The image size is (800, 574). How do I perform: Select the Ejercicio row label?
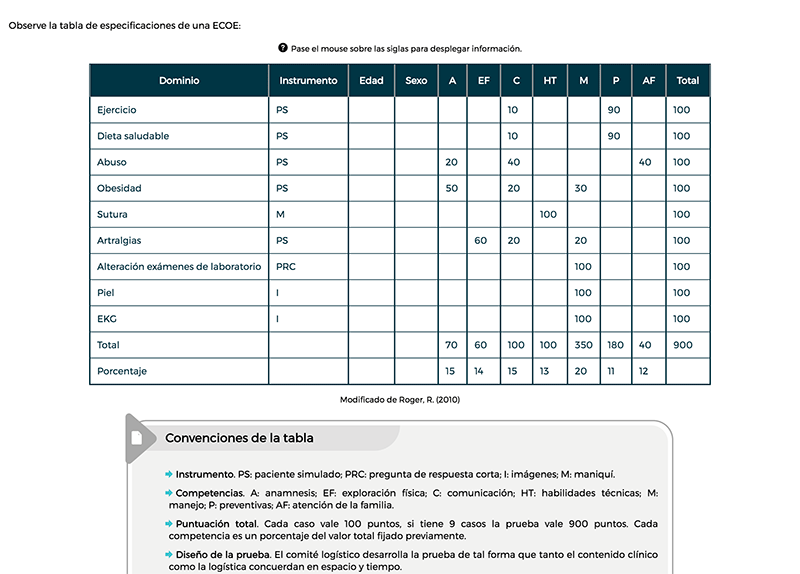click(116, 110)
